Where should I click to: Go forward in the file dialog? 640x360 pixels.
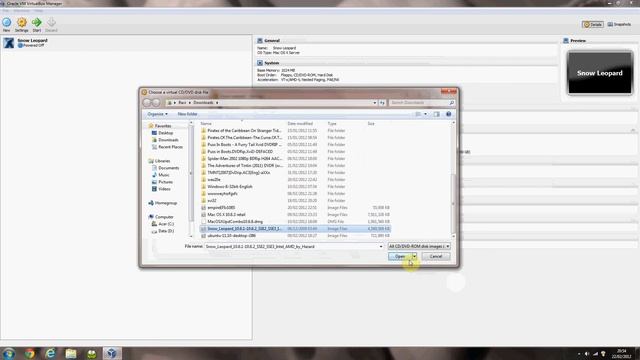point(156,103)
